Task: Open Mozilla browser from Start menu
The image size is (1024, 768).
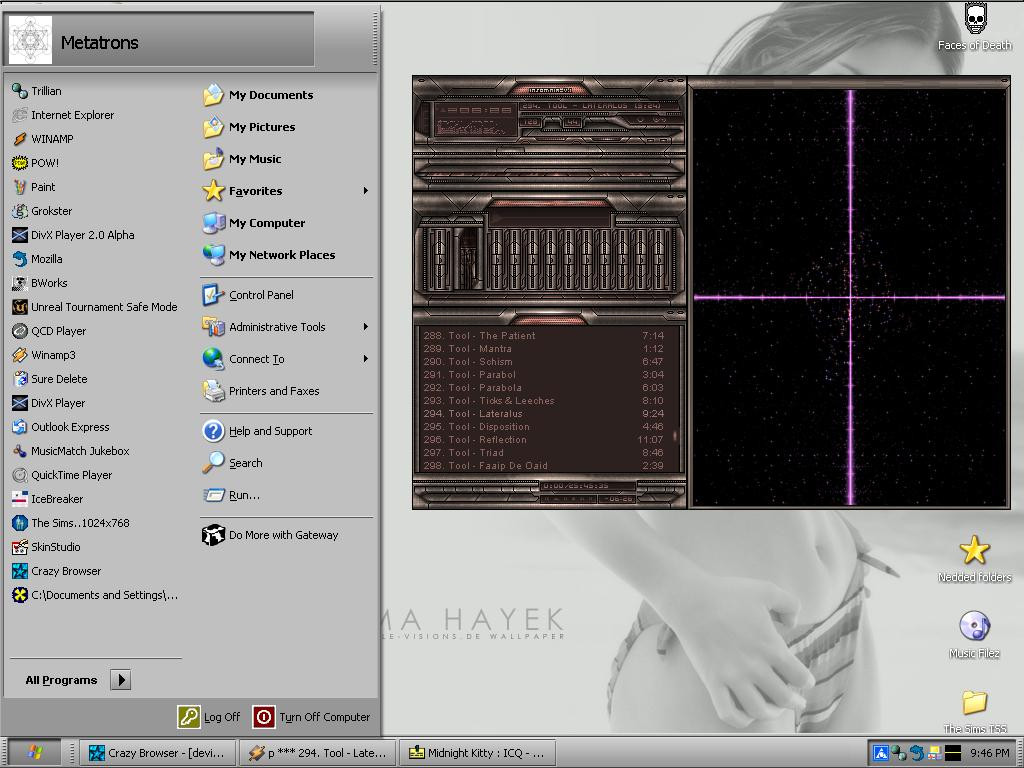Action: point(37,259)
